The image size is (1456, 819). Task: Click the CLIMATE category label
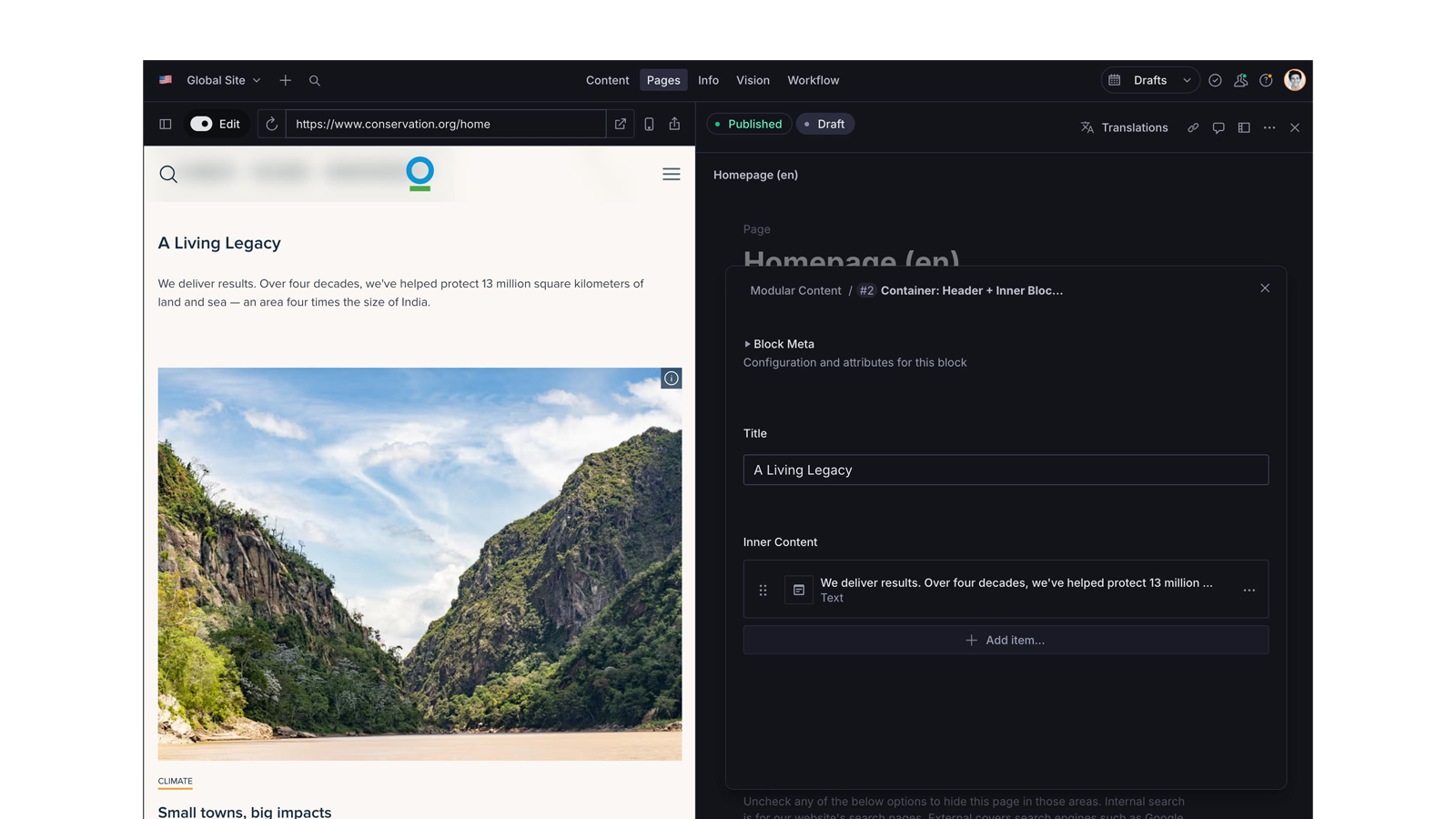(x=175, y=781)
